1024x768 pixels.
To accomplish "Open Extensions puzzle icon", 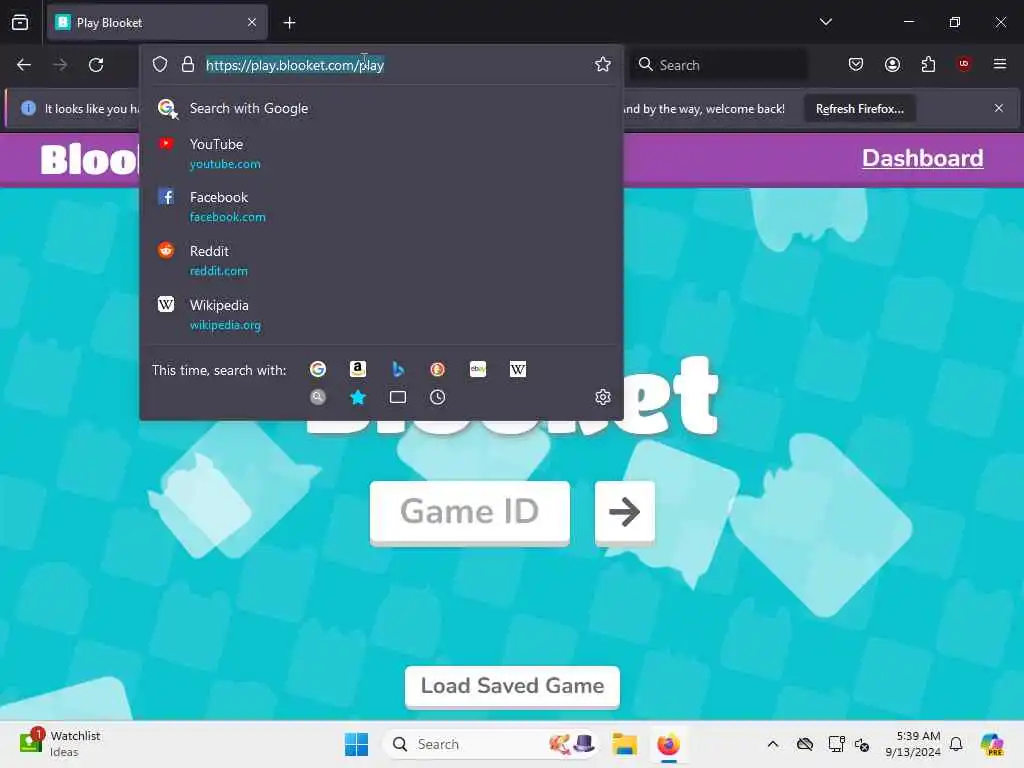I will click(x=928, y=64).
